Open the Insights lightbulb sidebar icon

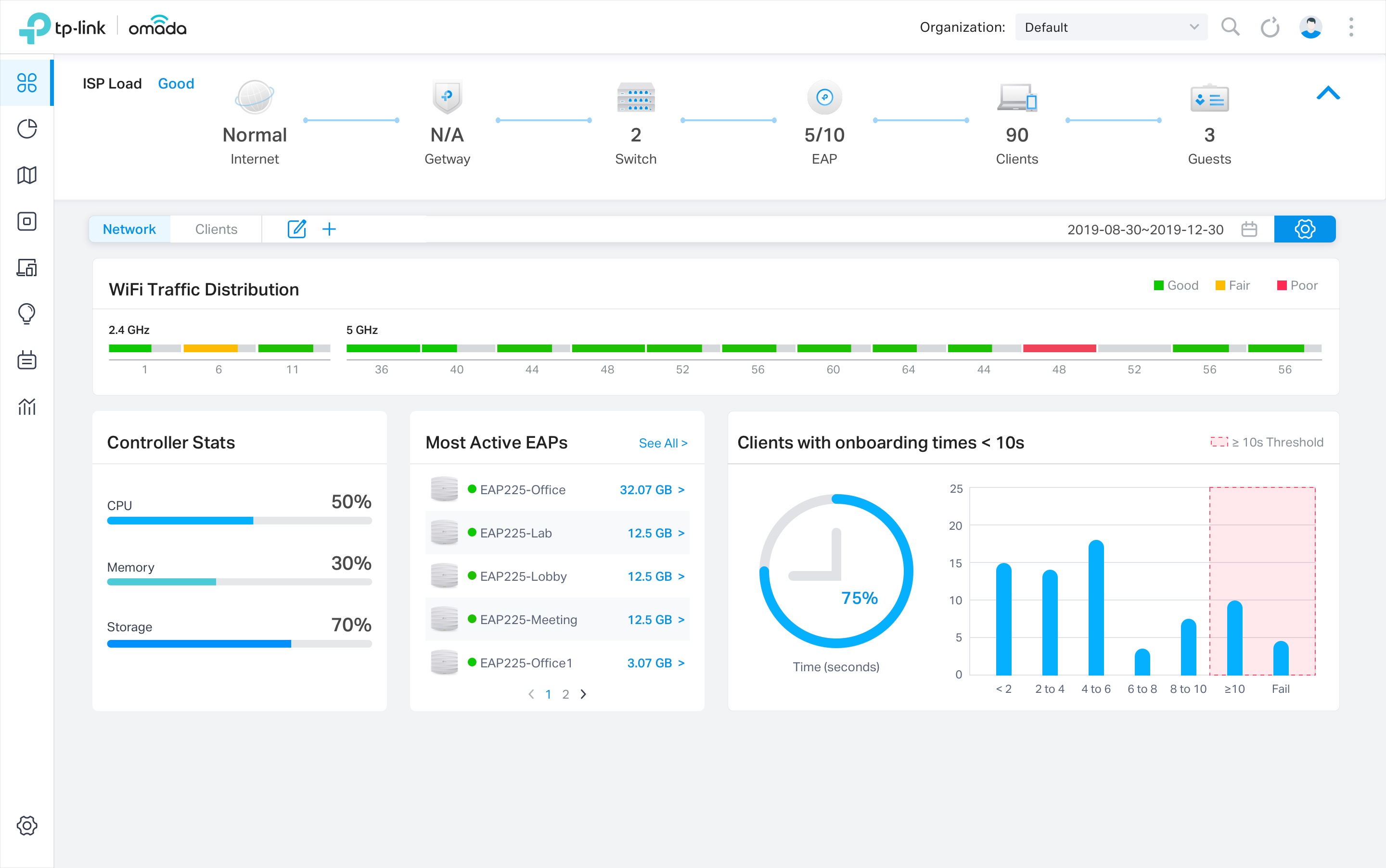coord(27,313)
